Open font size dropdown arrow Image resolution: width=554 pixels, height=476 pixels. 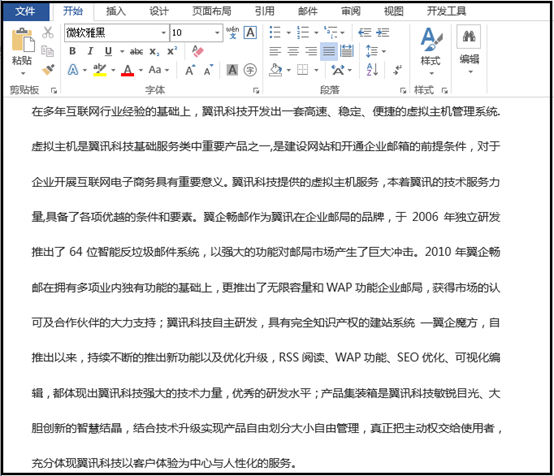point(217,33)
